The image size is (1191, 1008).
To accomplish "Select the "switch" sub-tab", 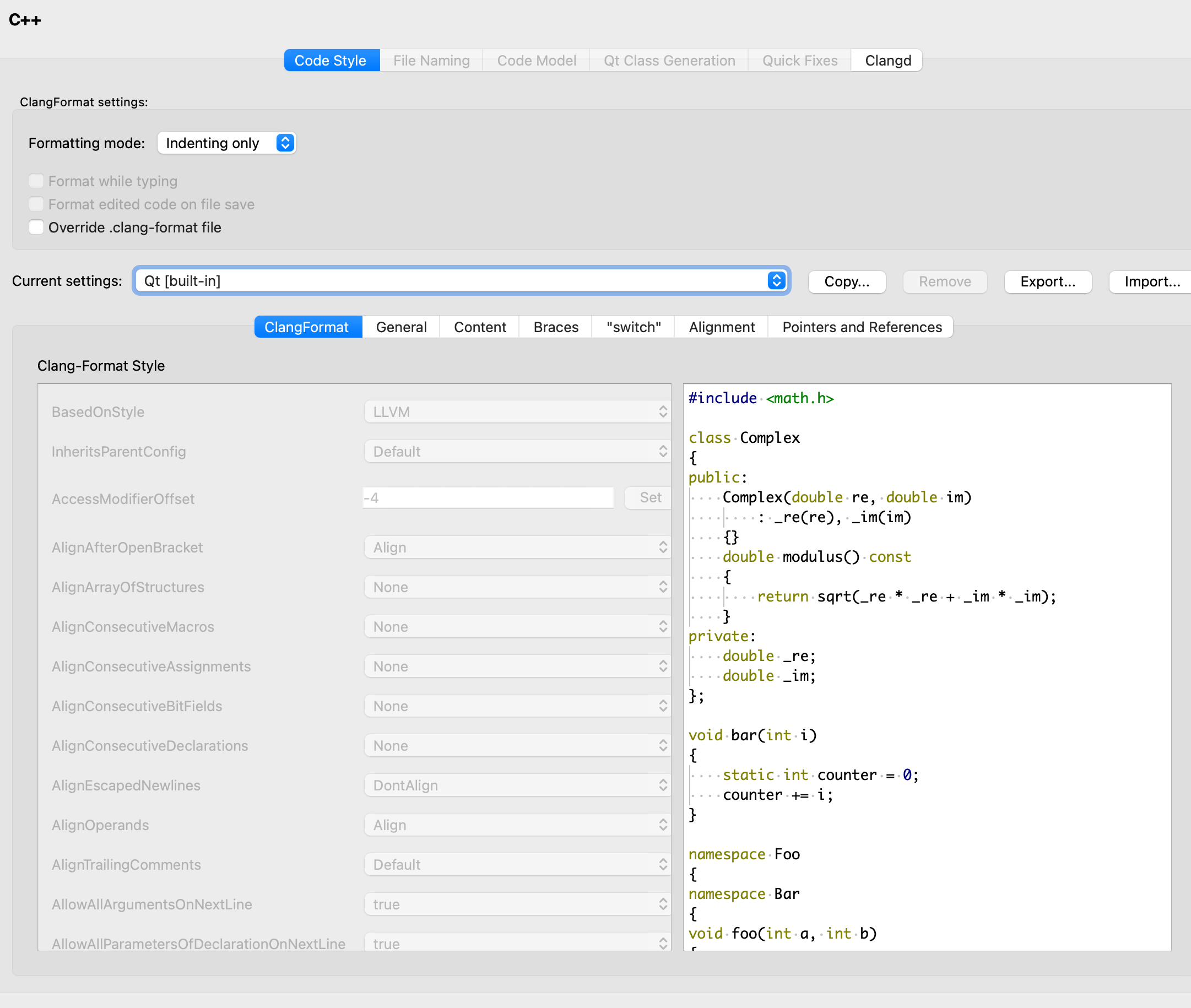I will [633, 327].
